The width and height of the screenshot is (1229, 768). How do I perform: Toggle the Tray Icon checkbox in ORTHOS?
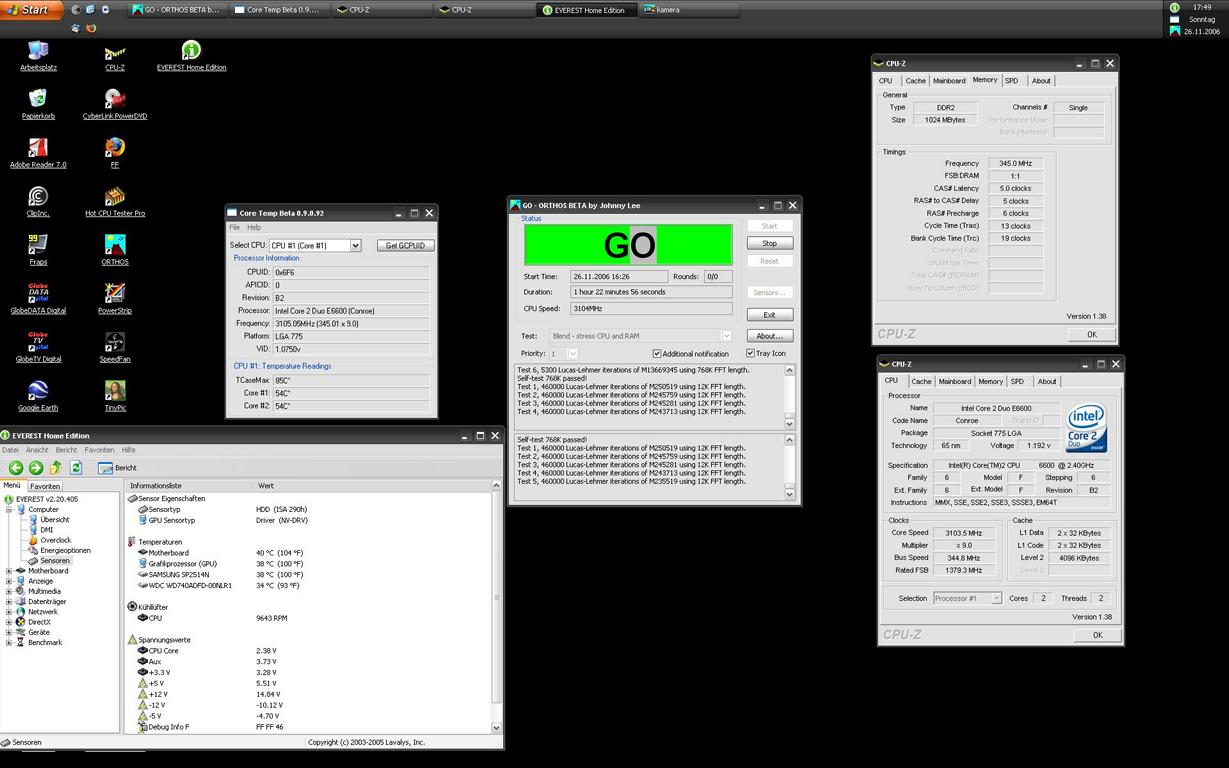click(x=750, y=353)
